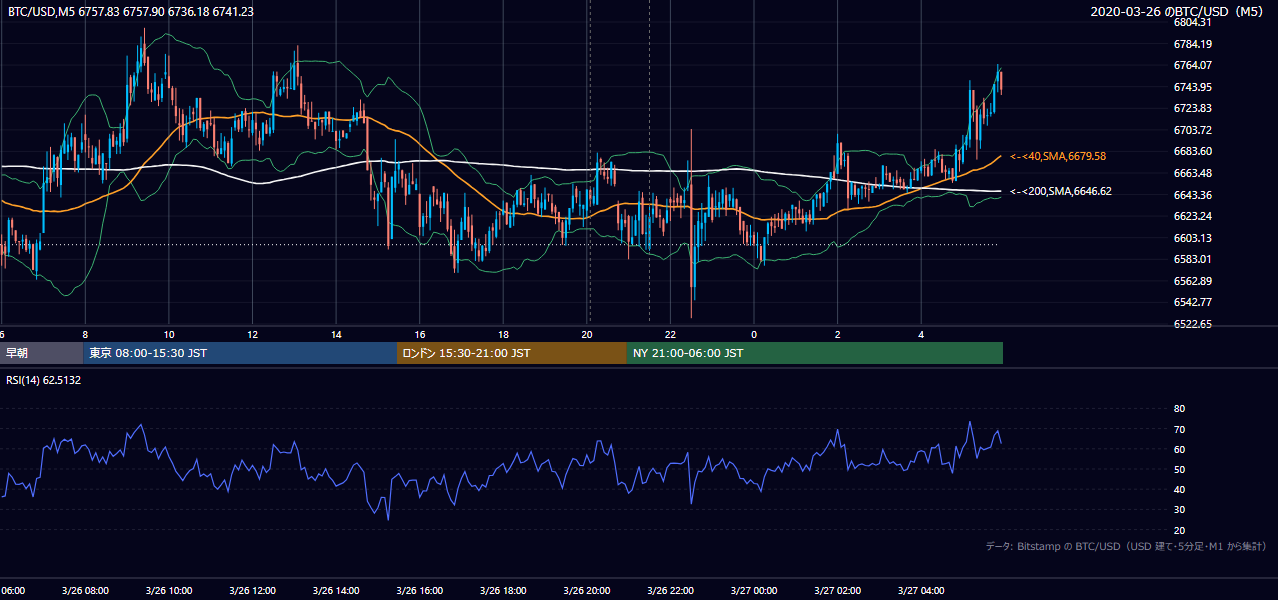Click the bottom date label 3/26 16:00

419,591
